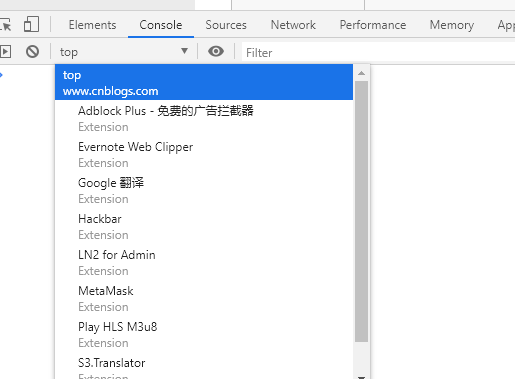The height and width of the screenshot is (379, 515).
Task: Switch to the Performance tab
Action: tap(373, 25)
